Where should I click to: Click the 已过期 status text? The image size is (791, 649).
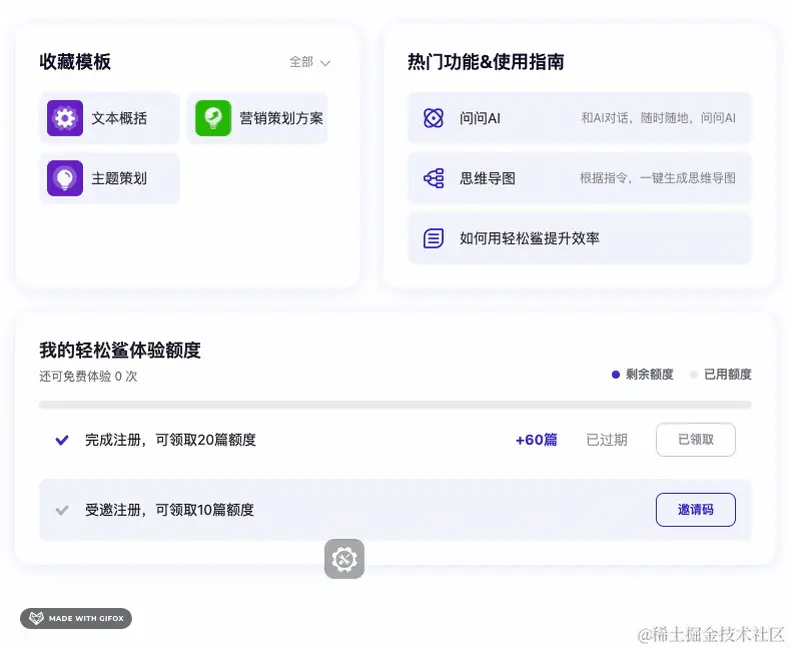coord(607,440)
